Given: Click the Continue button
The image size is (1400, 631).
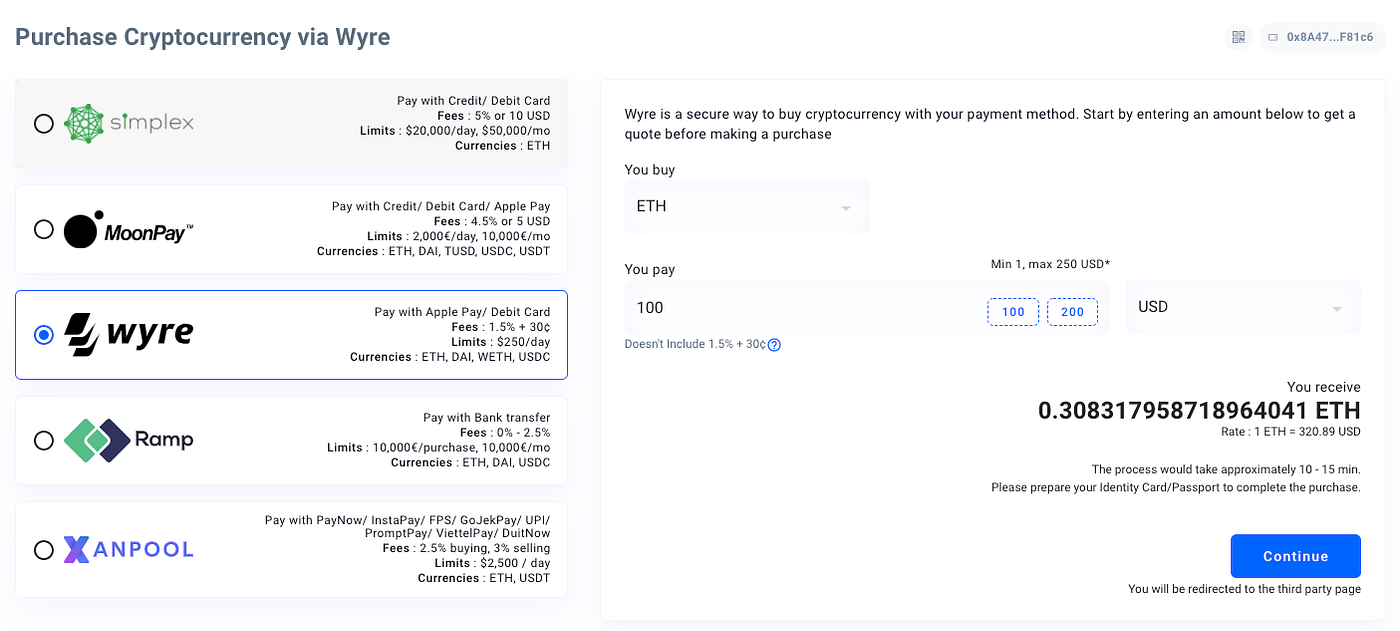Looking at the screenshot, I should [1295, 556].
